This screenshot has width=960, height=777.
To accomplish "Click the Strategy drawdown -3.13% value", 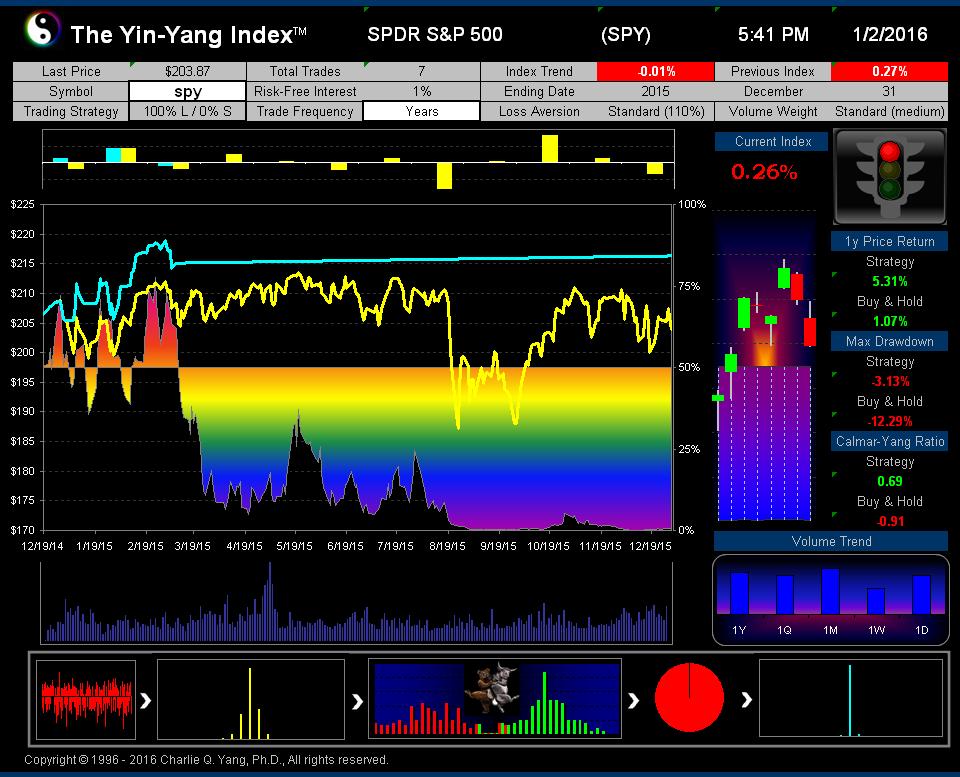I will (890, 381).
